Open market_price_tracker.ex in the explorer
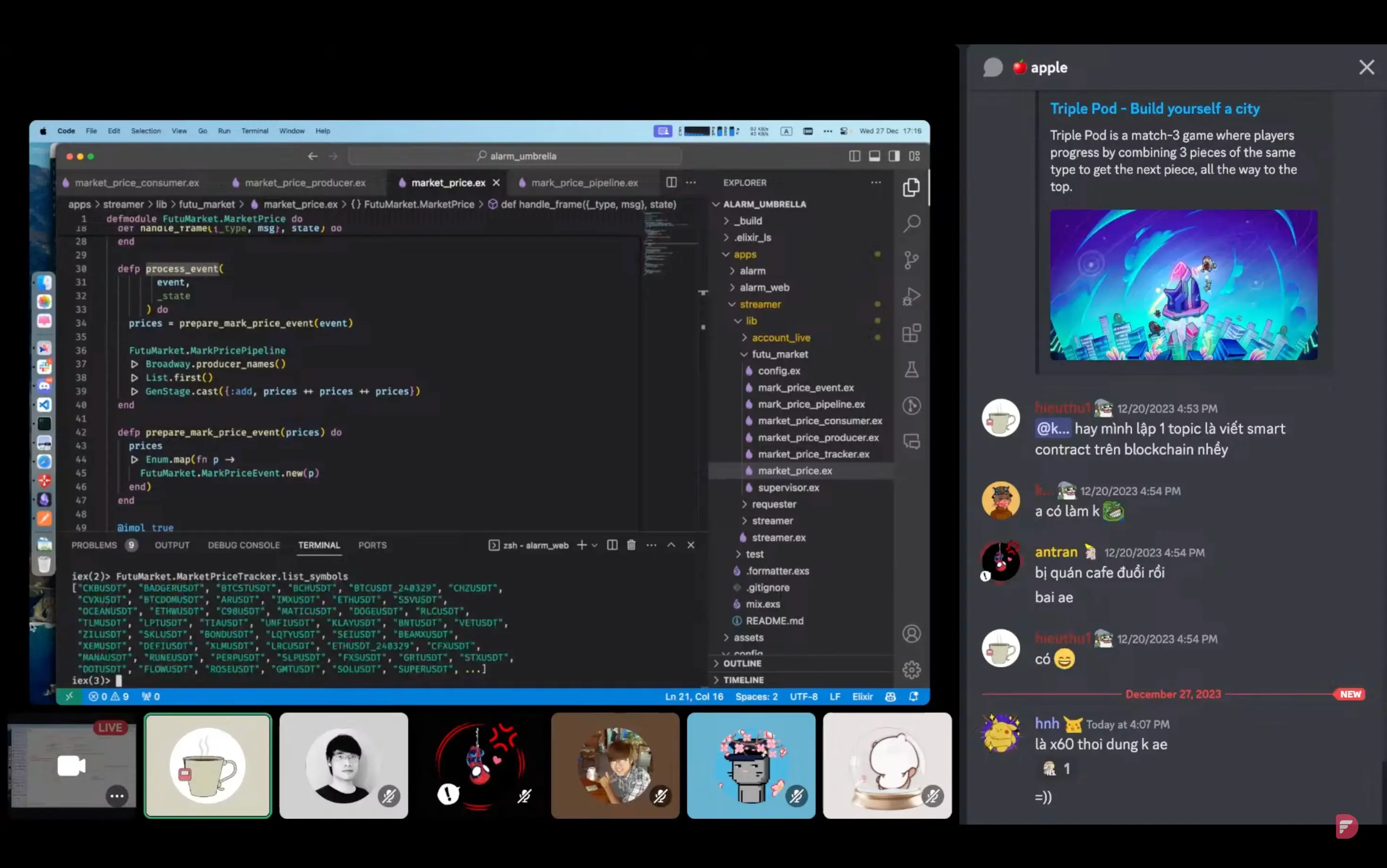Viewport: 1387px width, 868px height. 813,454
